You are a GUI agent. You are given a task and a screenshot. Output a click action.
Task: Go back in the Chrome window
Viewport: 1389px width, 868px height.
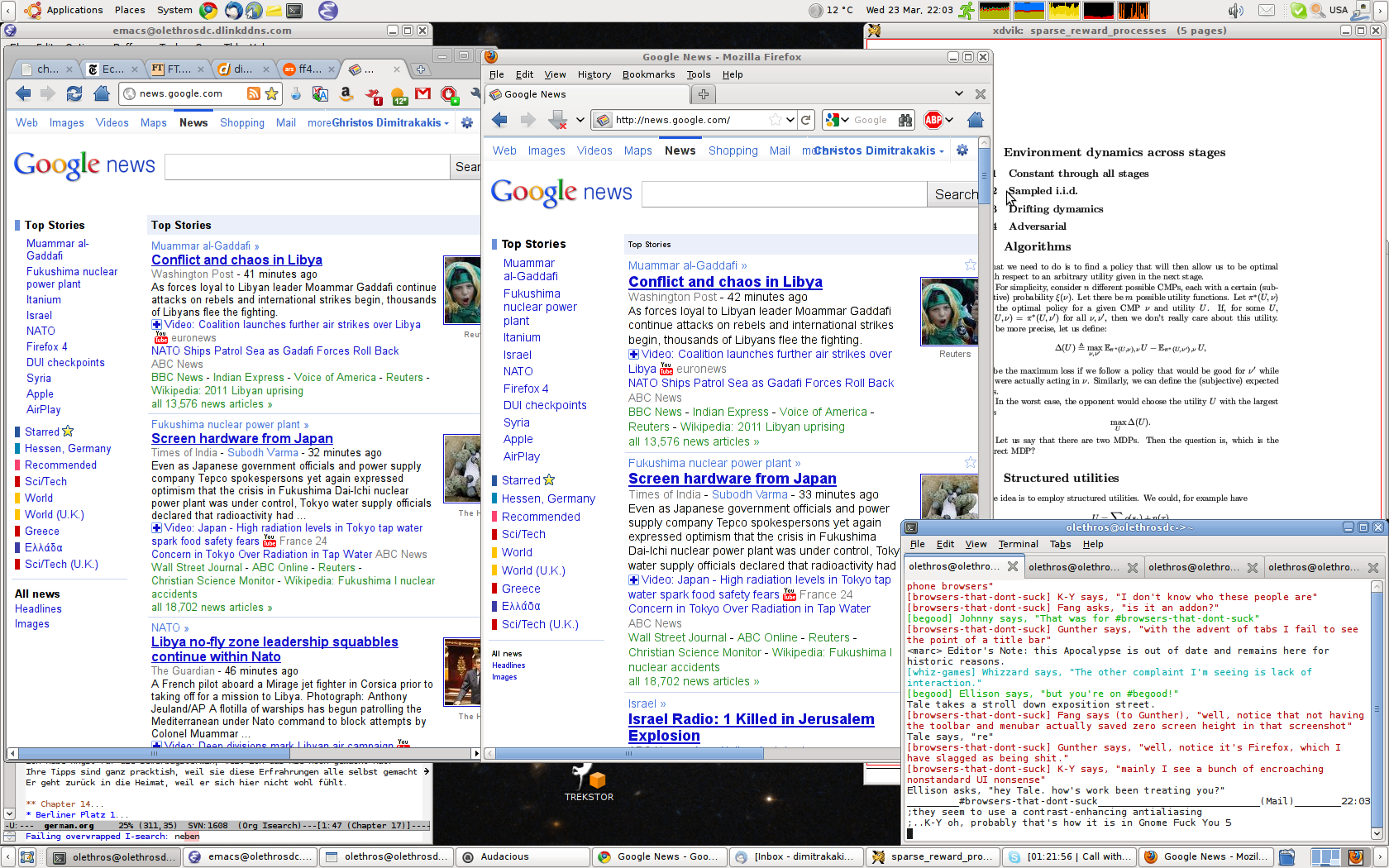(x=23, y=93)
